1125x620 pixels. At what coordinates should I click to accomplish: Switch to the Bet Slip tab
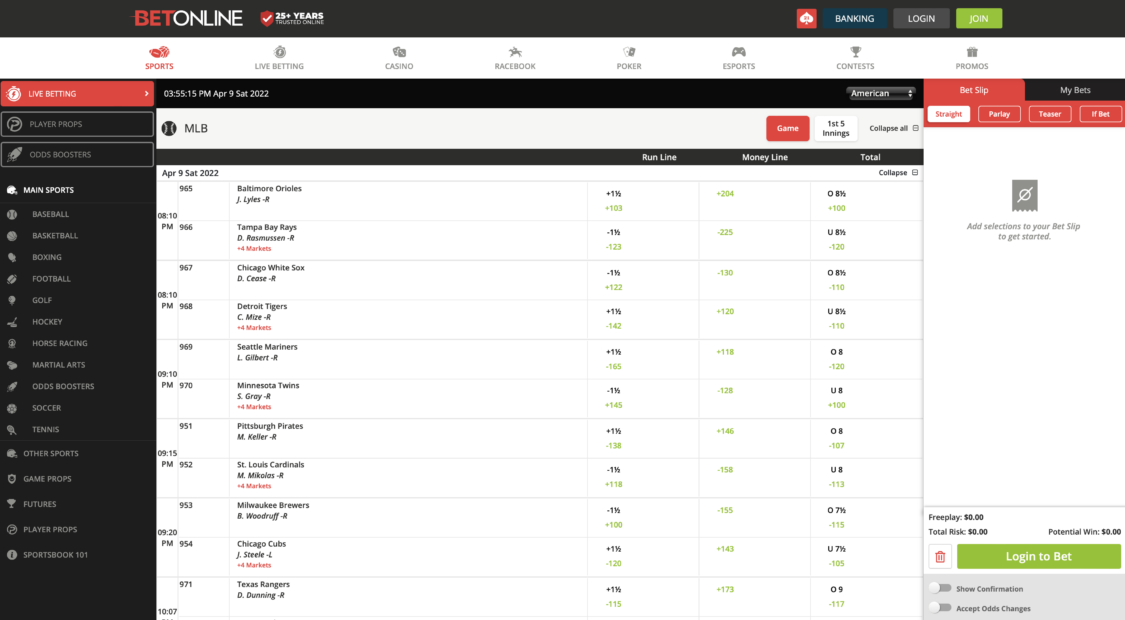pos(974,90)
